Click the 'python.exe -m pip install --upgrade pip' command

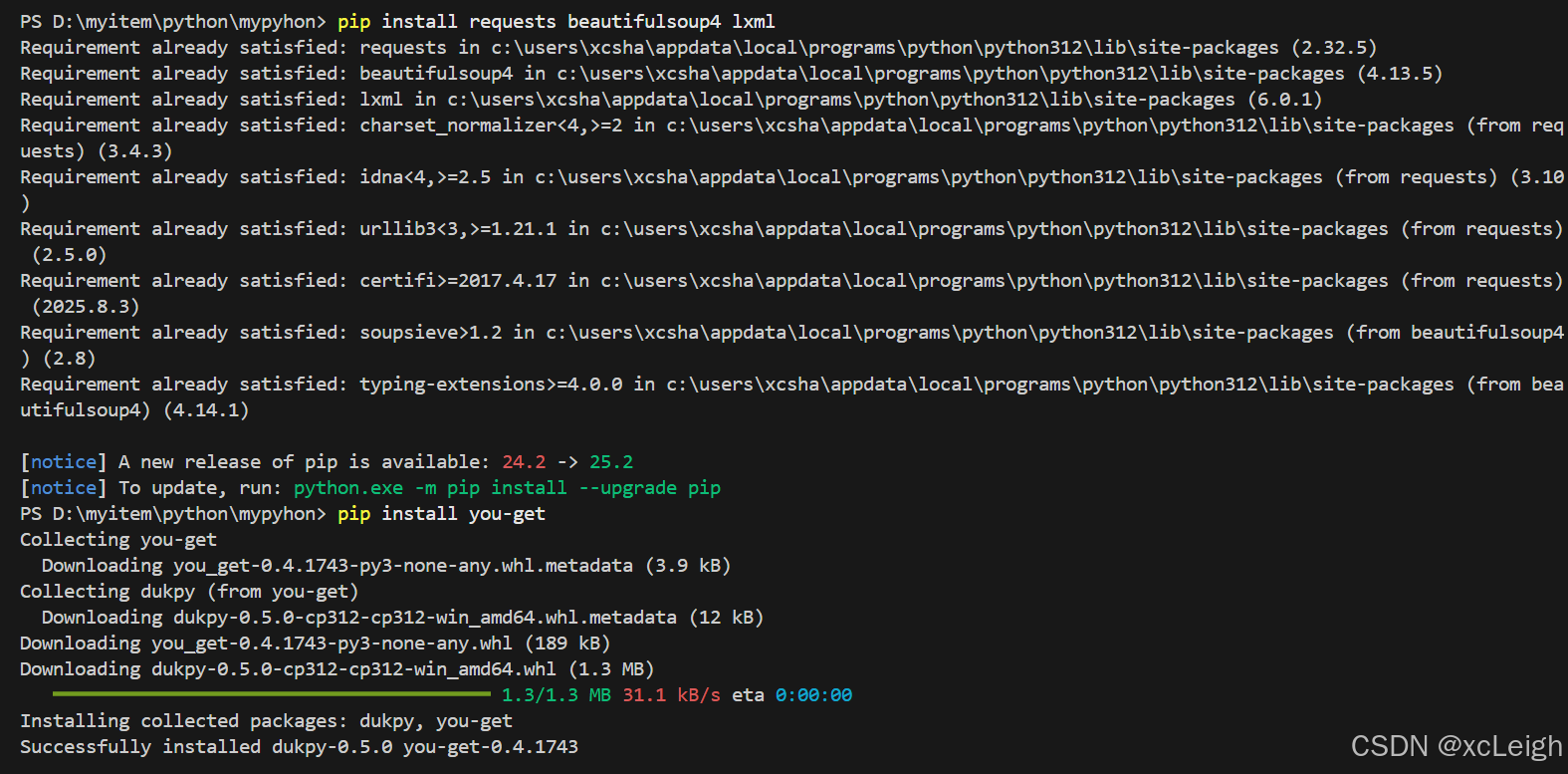click(x=507, y=488)
